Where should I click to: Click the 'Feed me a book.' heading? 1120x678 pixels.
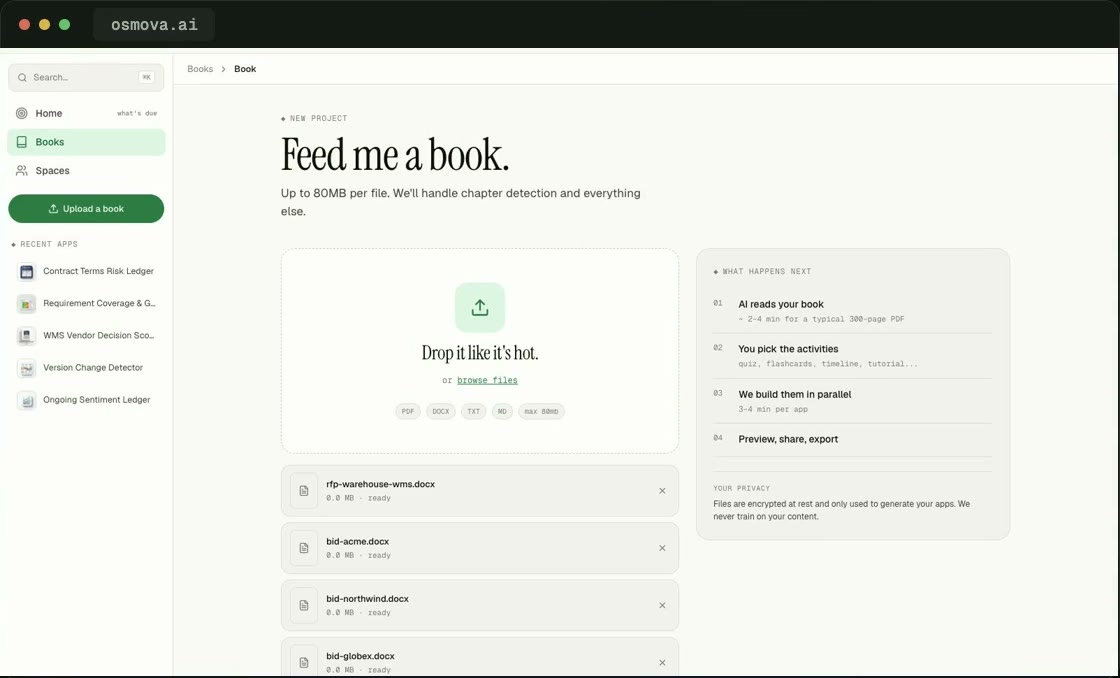[395, 154]
